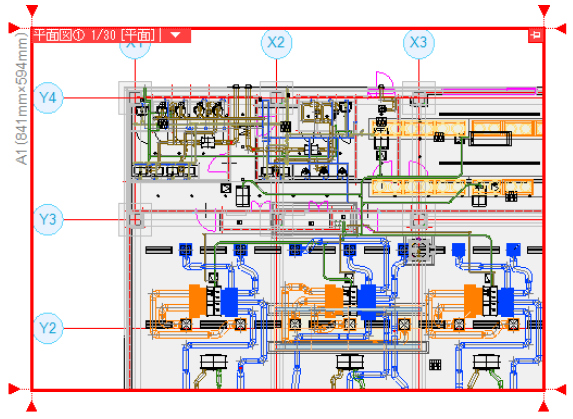Click the top-right downward red triangle handle
The width and height of the screenshot is (573, 419).
coord(544,11)
